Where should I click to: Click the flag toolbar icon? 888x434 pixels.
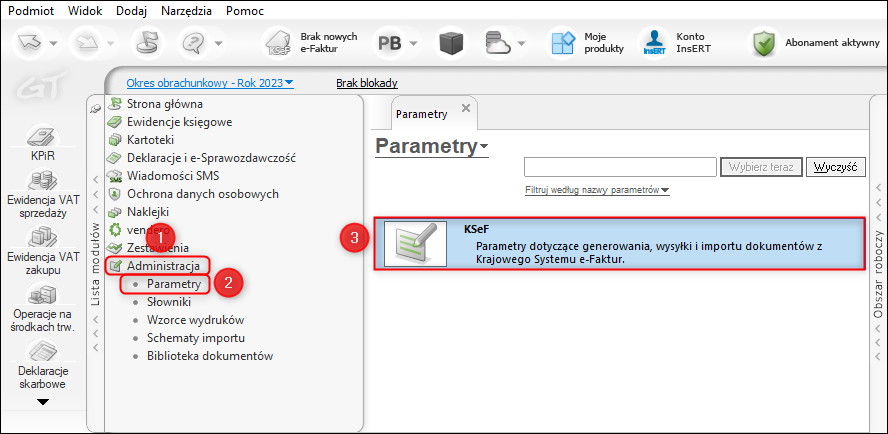(147, 44)
